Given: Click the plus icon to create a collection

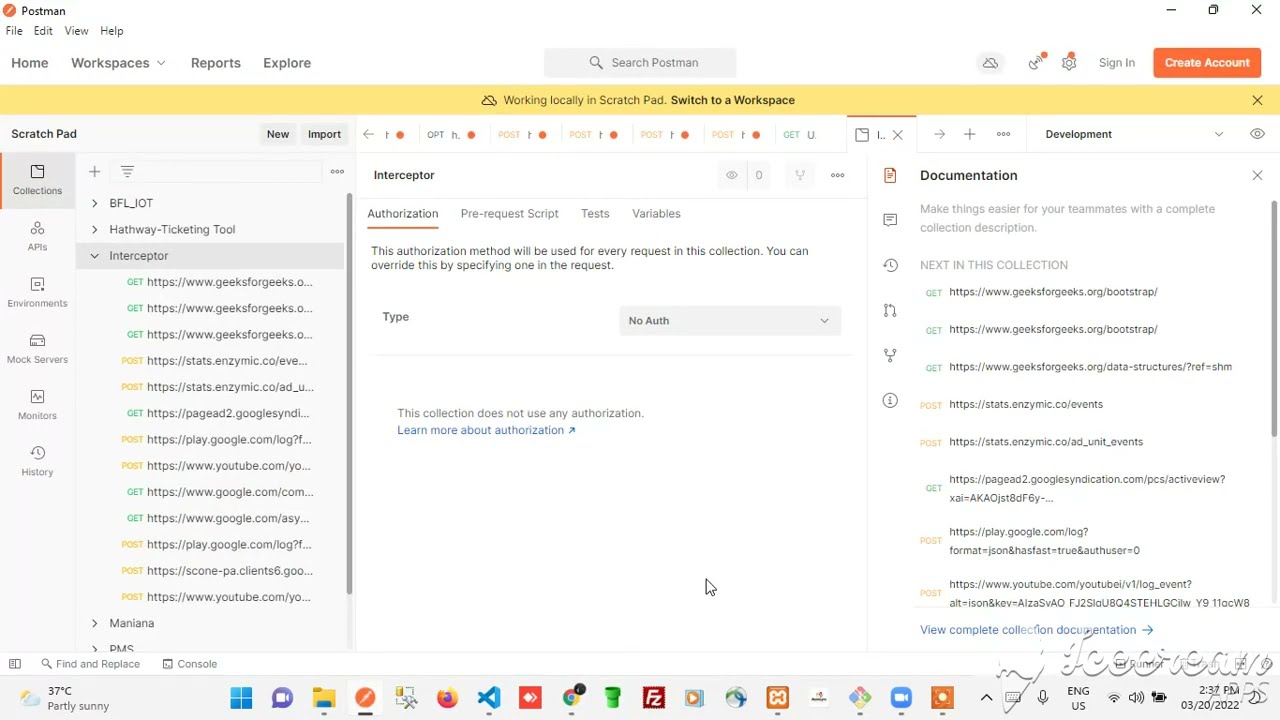Looking at the screenshot, I should 94,172.
